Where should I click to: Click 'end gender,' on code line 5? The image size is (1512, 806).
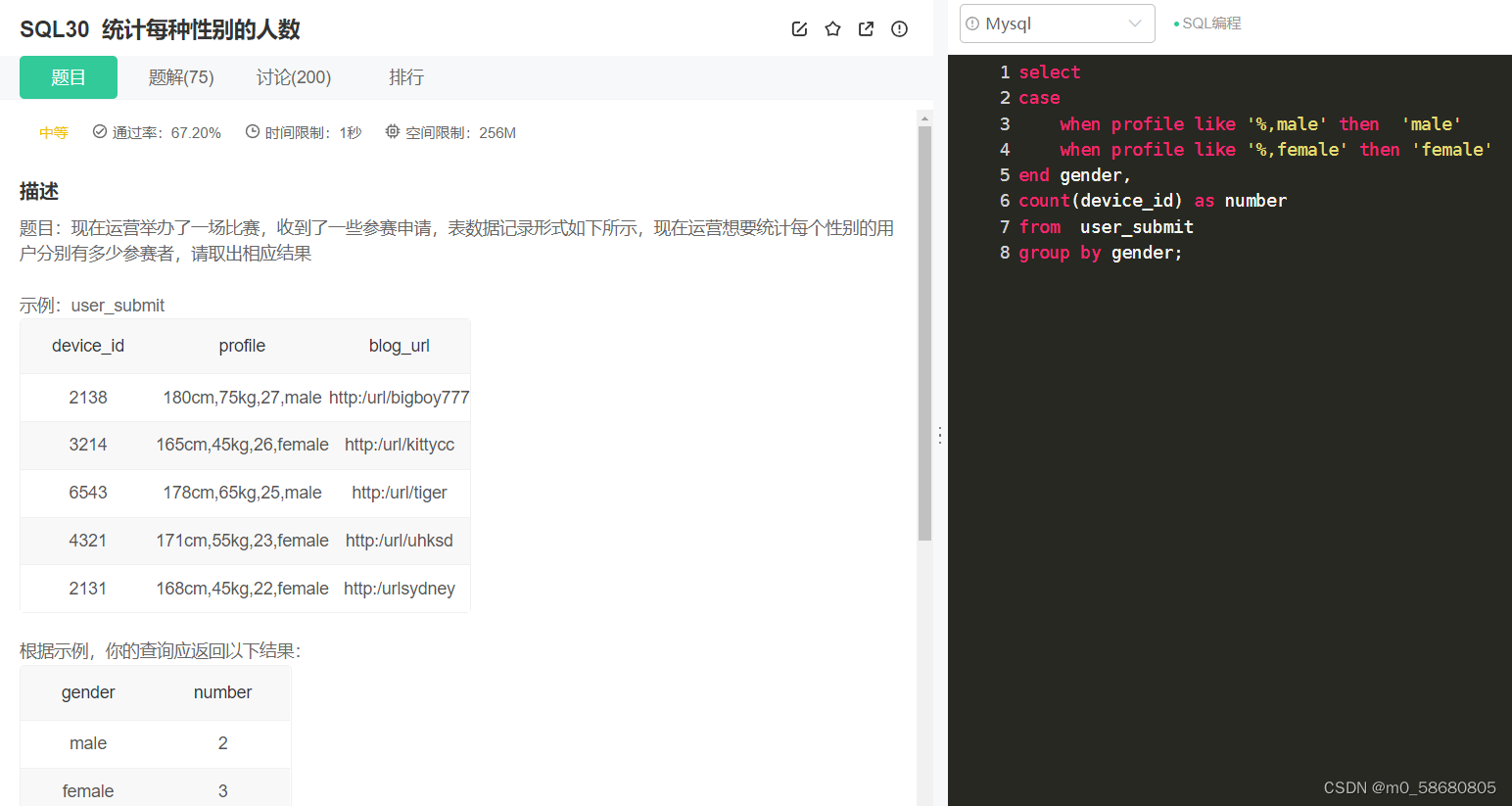(1075, 175)
